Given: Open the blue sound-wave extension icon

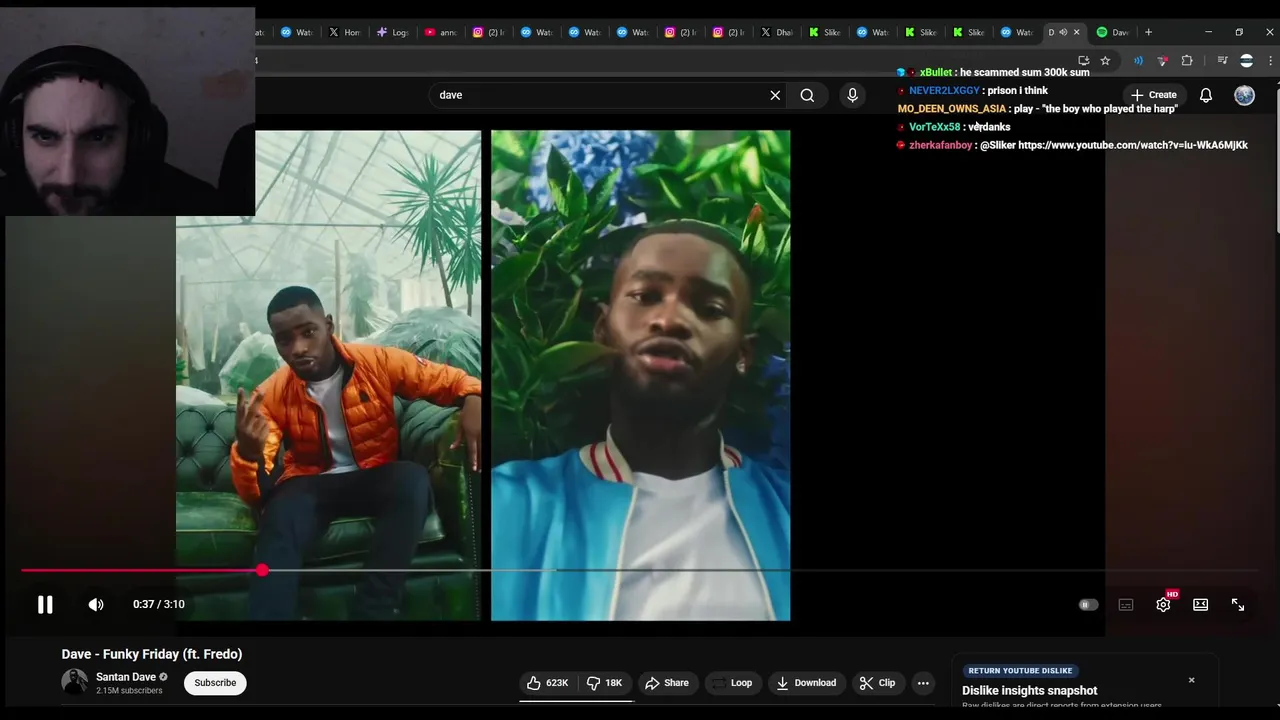Looking at the screenshot, I should tap(1138, 61).
